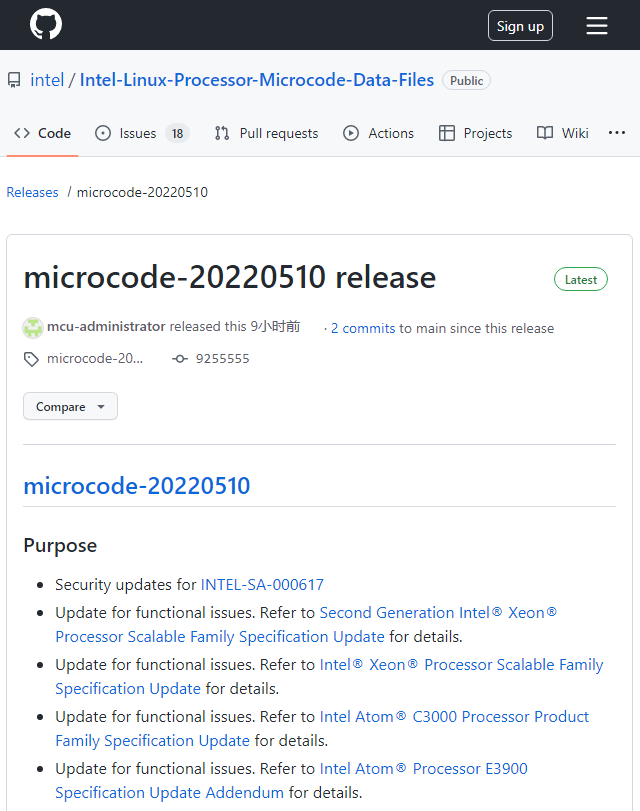The image size is (640, 811).
Task: Click the Projects table icon
Action: click(x=446, y=133)
